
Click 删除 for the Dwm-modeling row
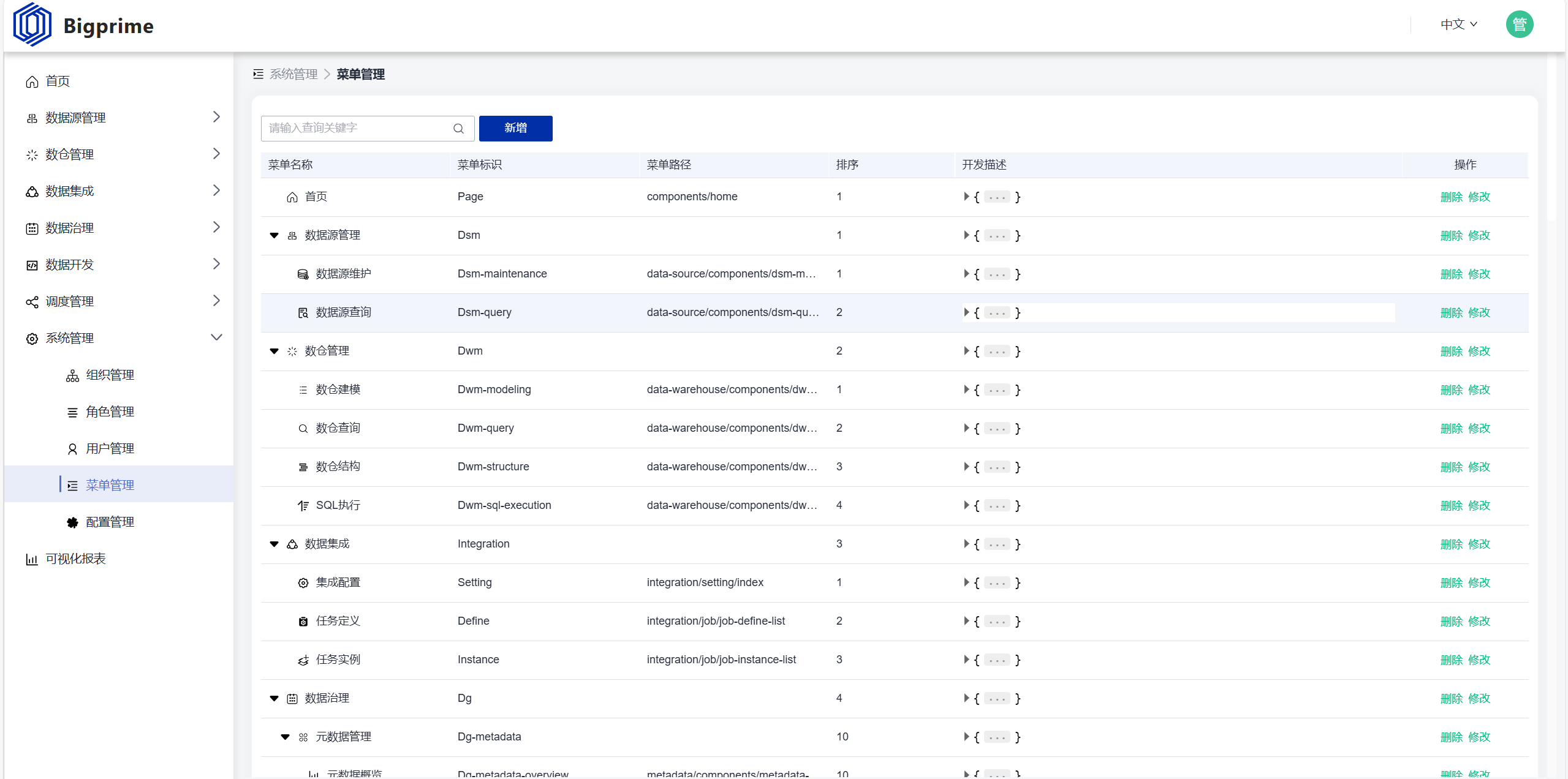[x=1451, y=390]
